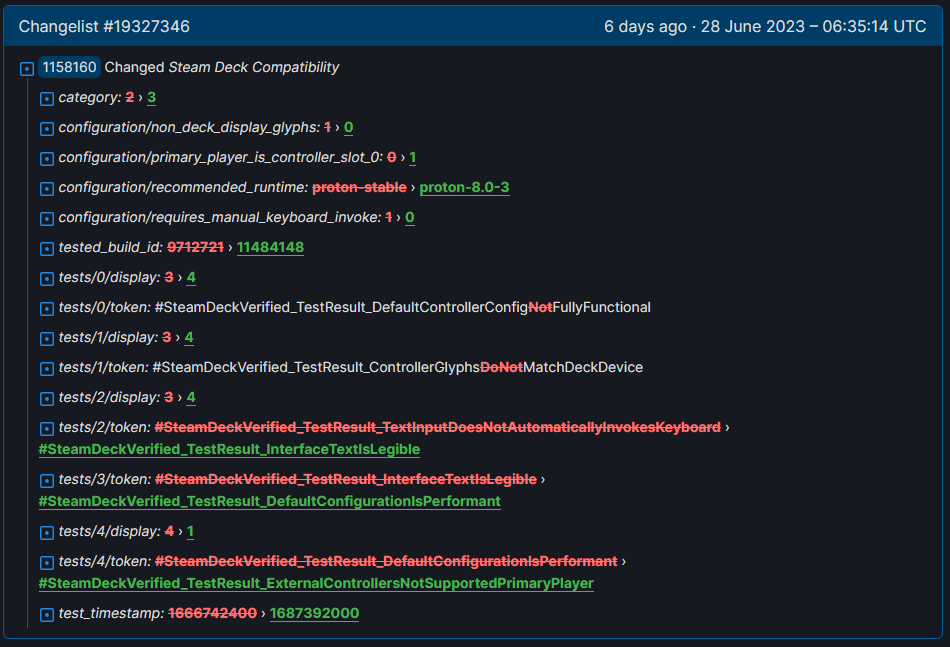Select old test timestamp 1666742400
950x647 pixels.
pos(212,613)
